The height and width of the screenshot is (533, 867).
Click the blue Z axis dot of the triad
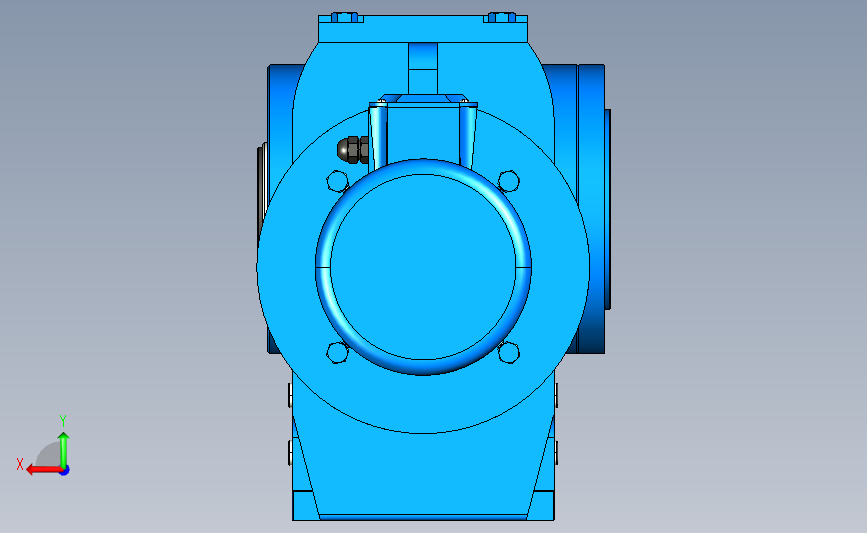65,471
